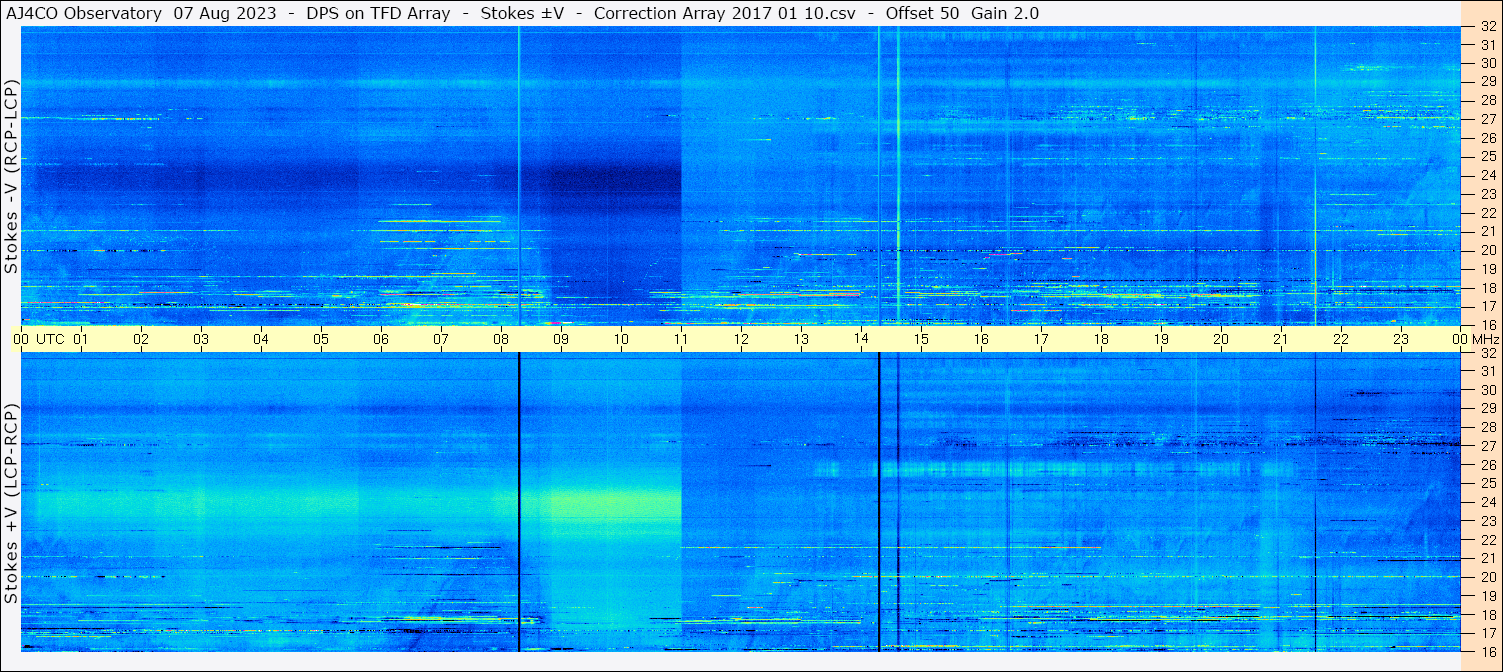This screenshot has width=1503, height=672.
Task: Select the 05 hour time marker
Action: (x=321, y=339)
